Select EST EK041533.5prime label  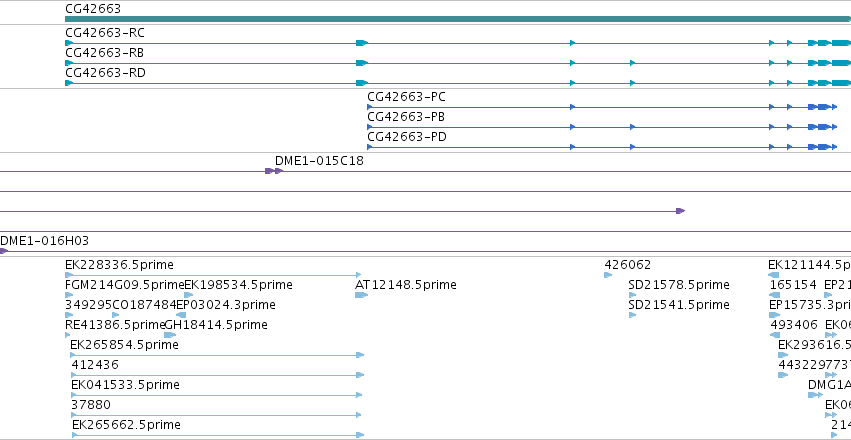pos(125,385)
